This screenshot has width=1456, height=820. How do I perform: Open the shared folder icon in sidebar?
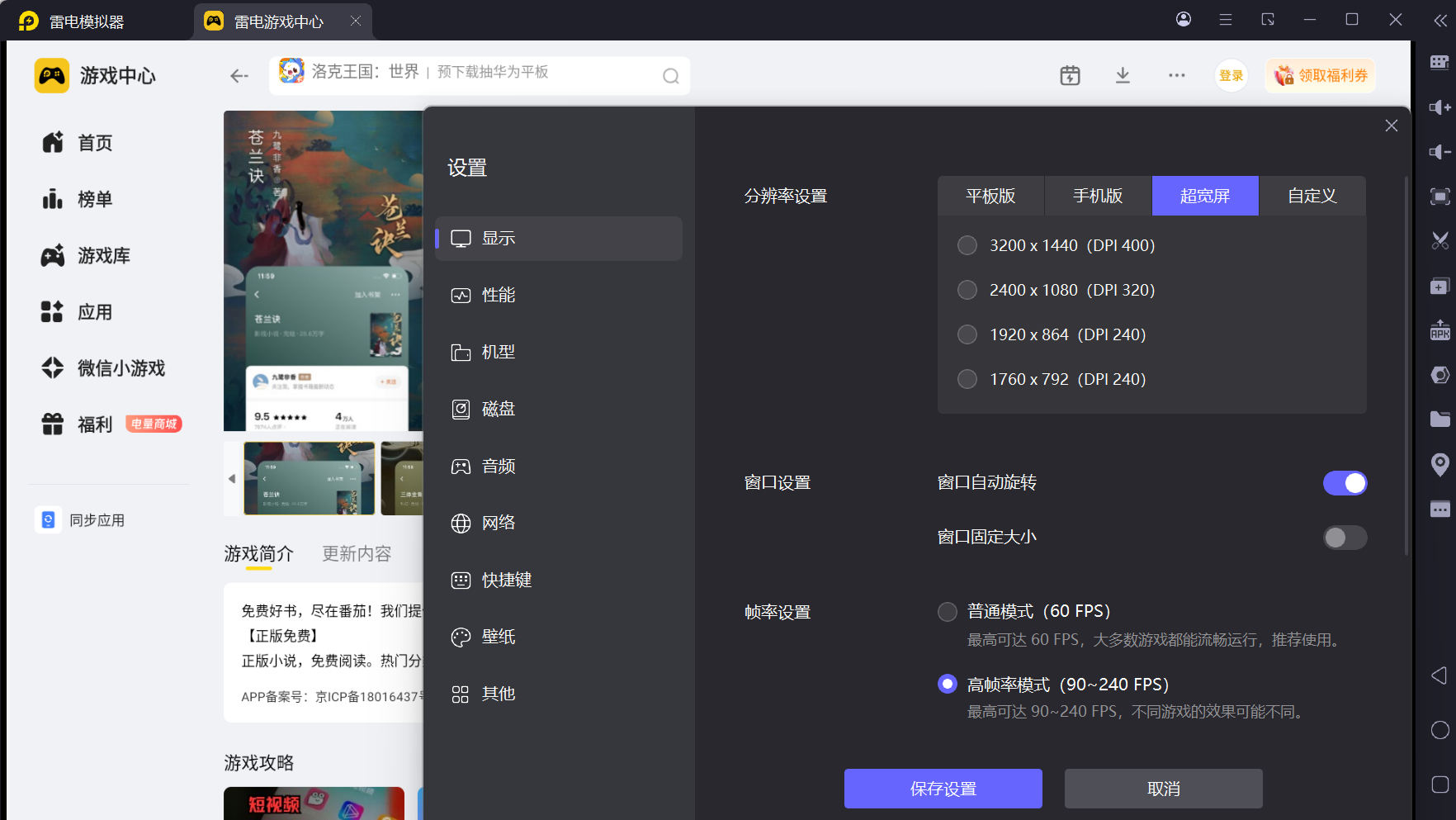click(x=1439, y=419)
